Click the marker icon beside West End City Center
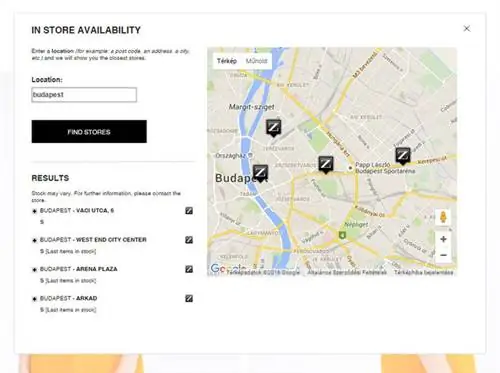 [x=189, y=240]
